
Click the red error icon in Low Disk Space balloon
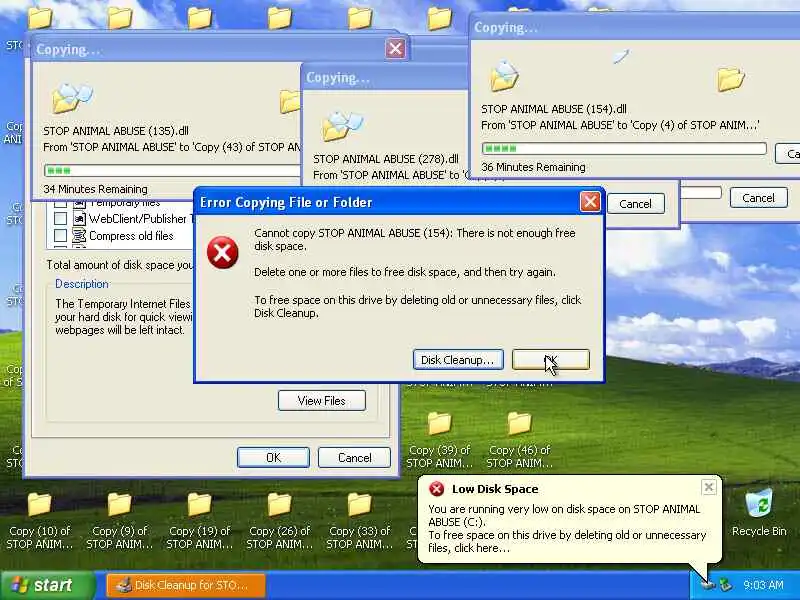(436, 489)
